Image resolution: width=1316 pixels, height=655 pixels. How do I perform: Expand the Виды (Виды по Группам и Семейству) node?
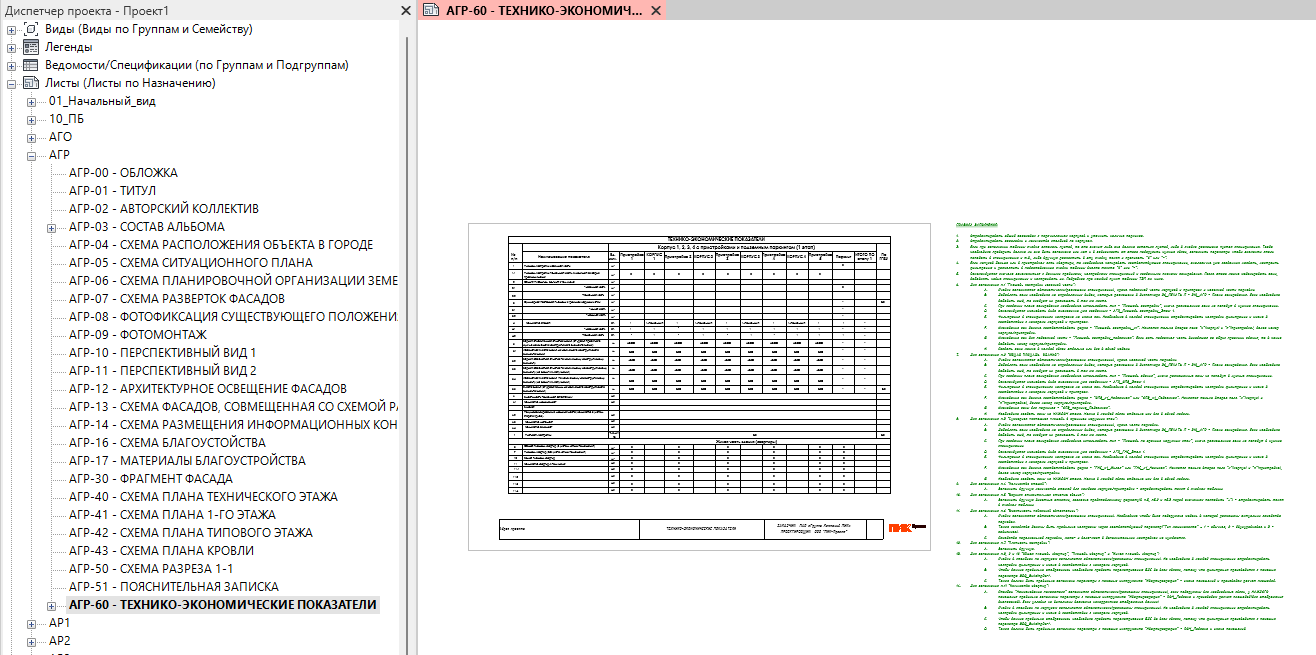(x=12, y=29)
